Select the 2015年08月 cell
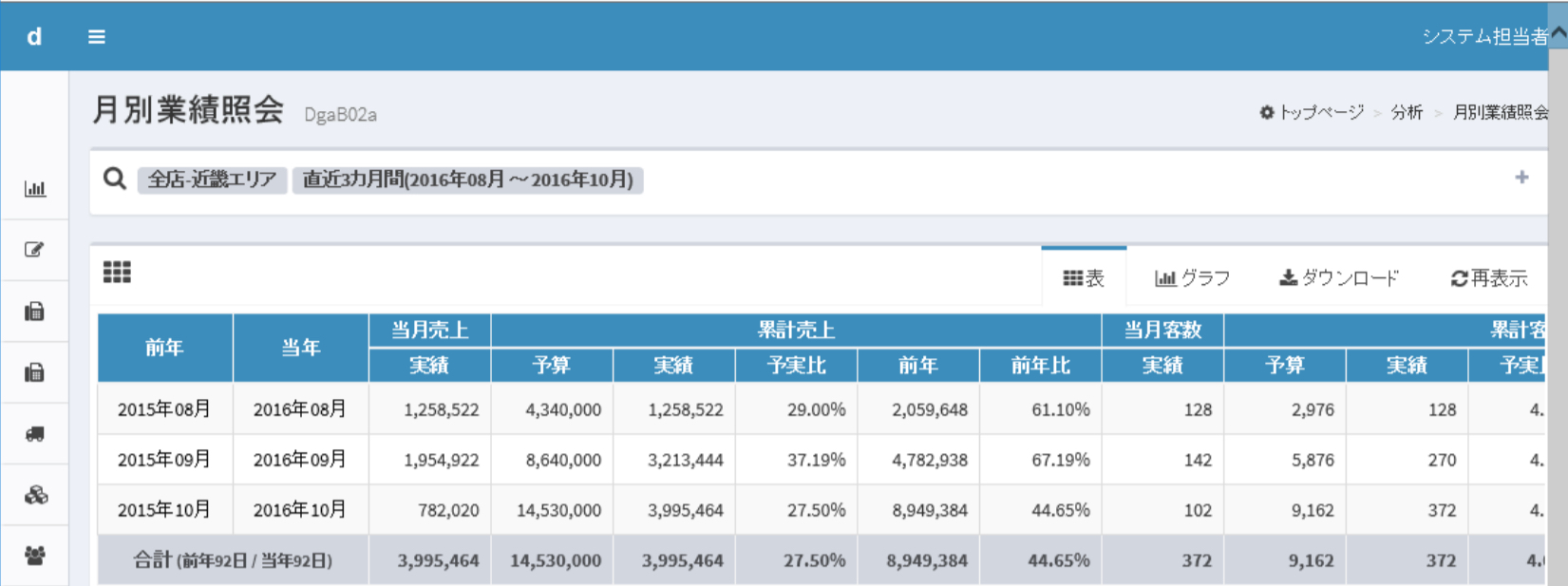Viewport: 1568px width, 586px height. (165, 409)
